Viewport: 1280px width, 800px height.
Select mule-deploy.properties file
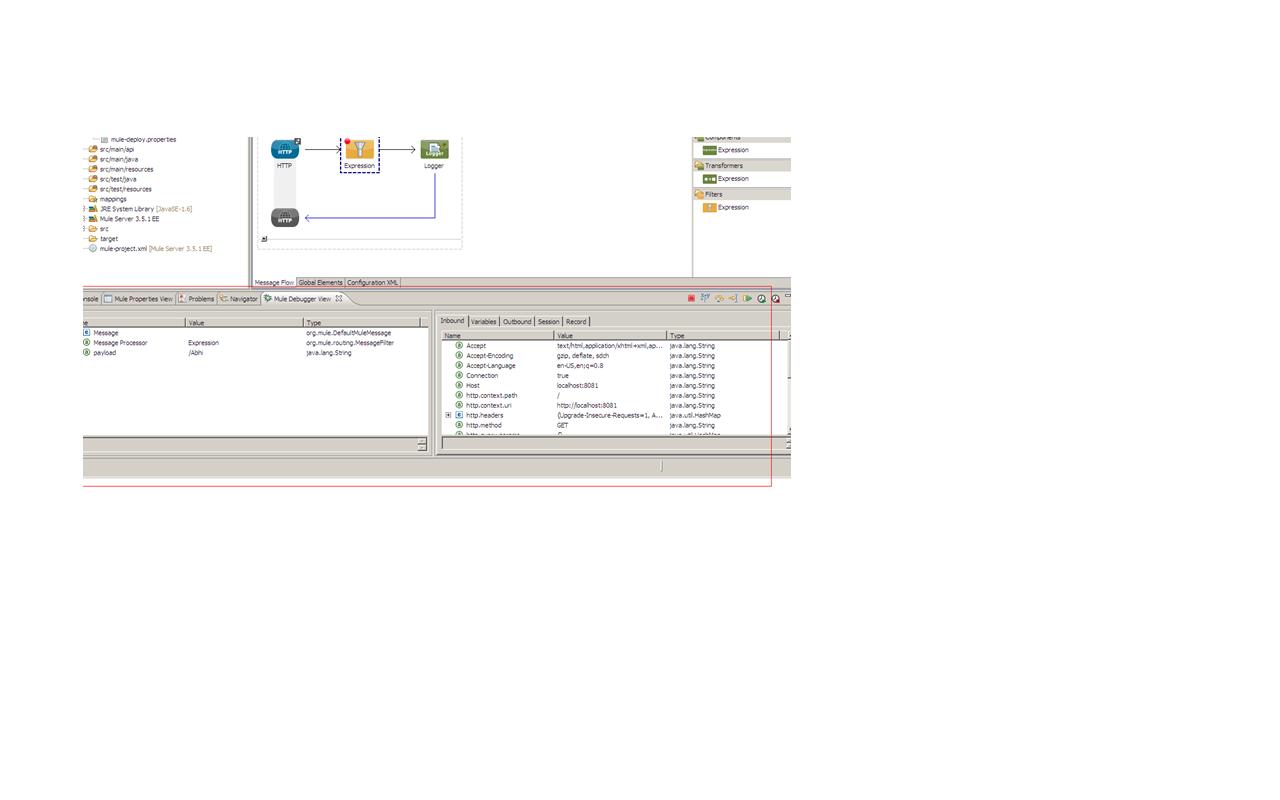click(x=138, y=140)
